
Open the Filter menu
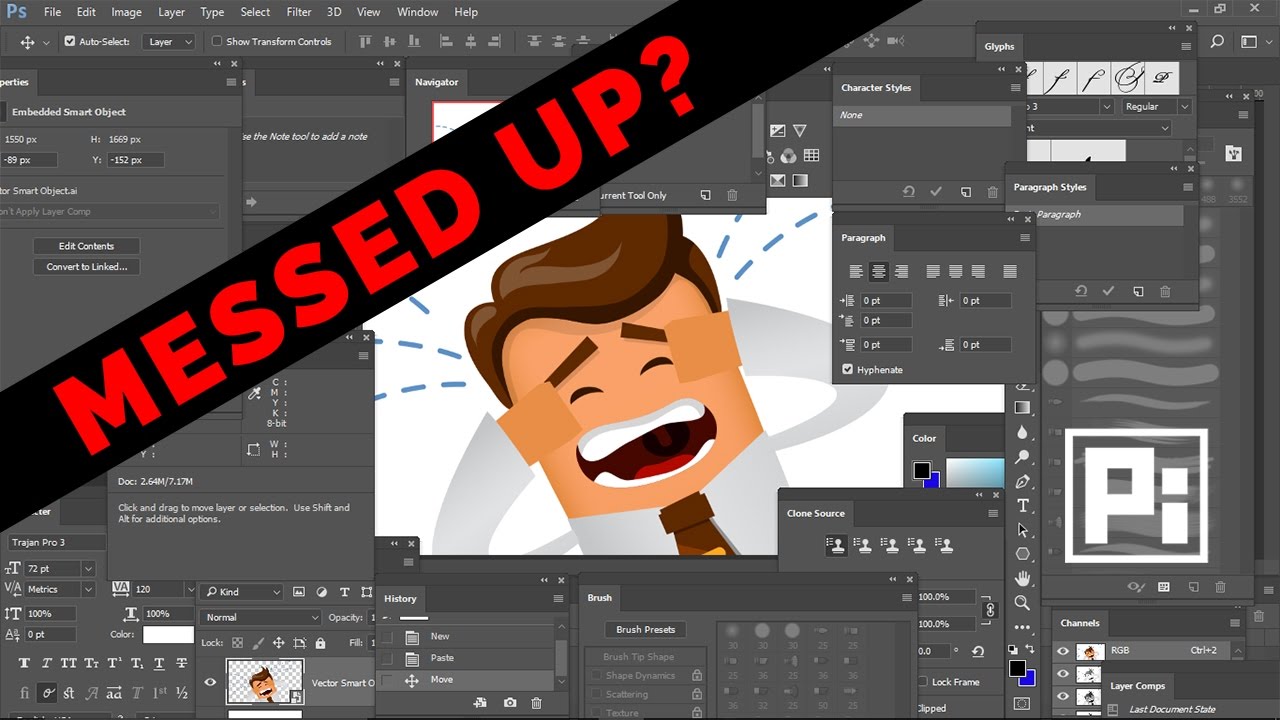(x=298, y=12)
